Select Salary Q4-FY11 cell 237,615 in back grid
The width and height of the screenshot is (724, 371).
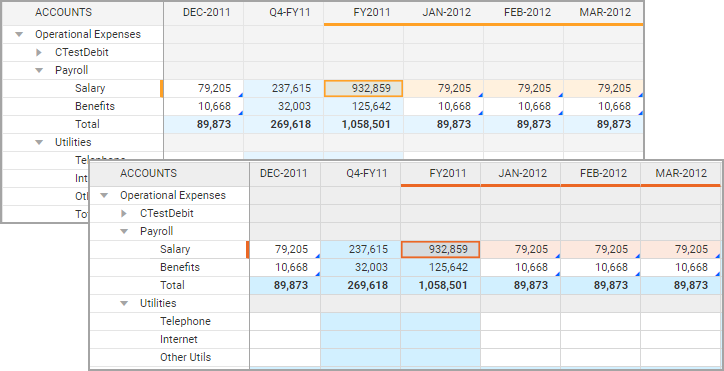pyautogui.click(x=284, y=88)
